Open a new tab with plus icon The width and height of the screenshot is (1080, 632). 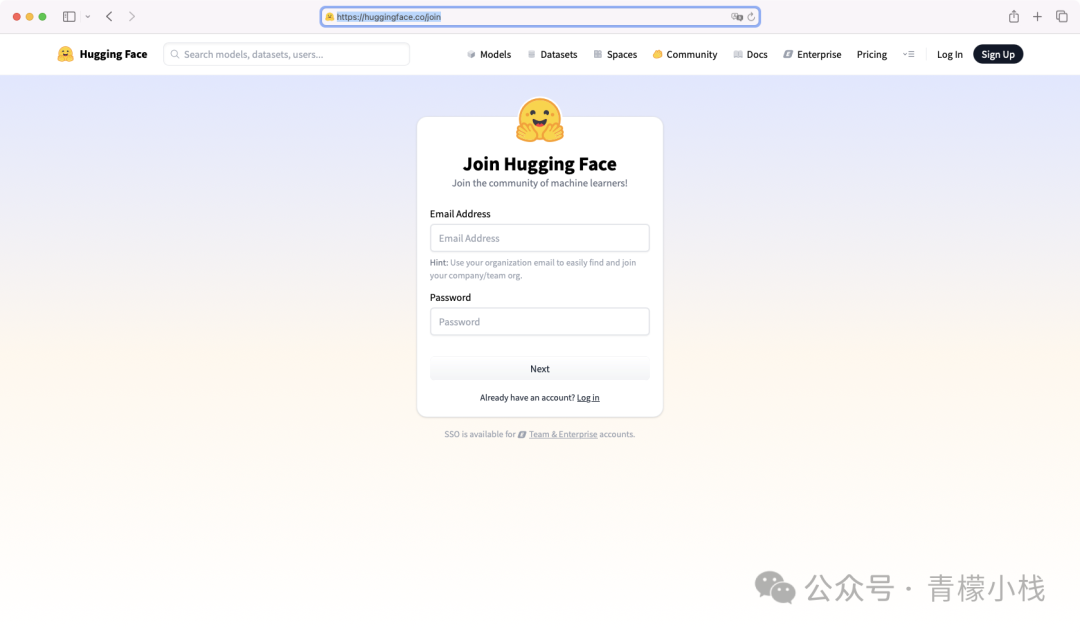pos(1037,17)
